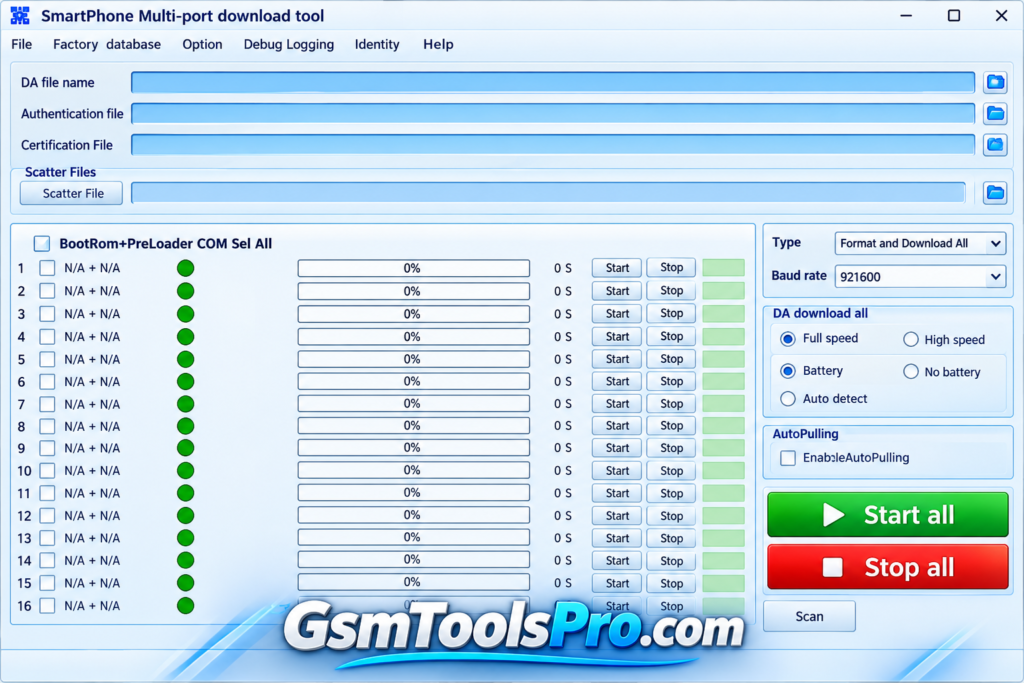This screenshot has height=683, width=1024.
Task: Click the green status indicator for port 16
Action: coord(185,606)
